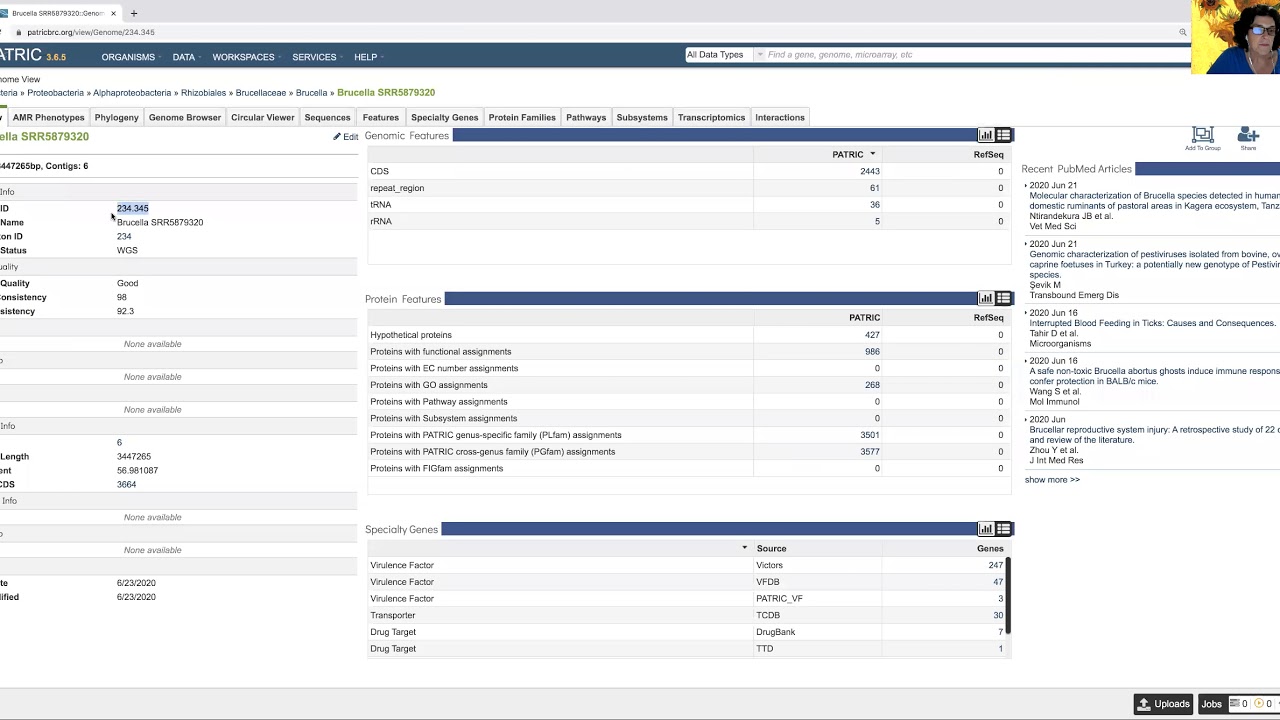
Task: Open the Interactions tab
Action: coord(780,117)
